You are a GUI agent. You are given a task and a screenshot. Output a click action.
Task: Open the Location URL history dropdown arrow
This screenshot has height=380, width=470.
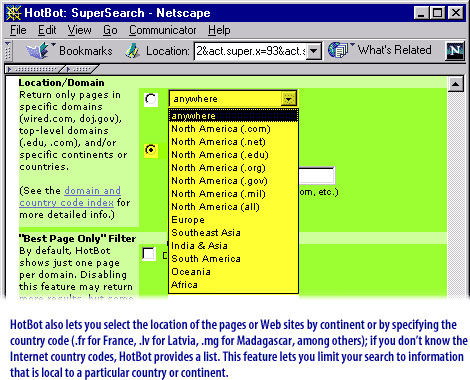pos(314,51)
